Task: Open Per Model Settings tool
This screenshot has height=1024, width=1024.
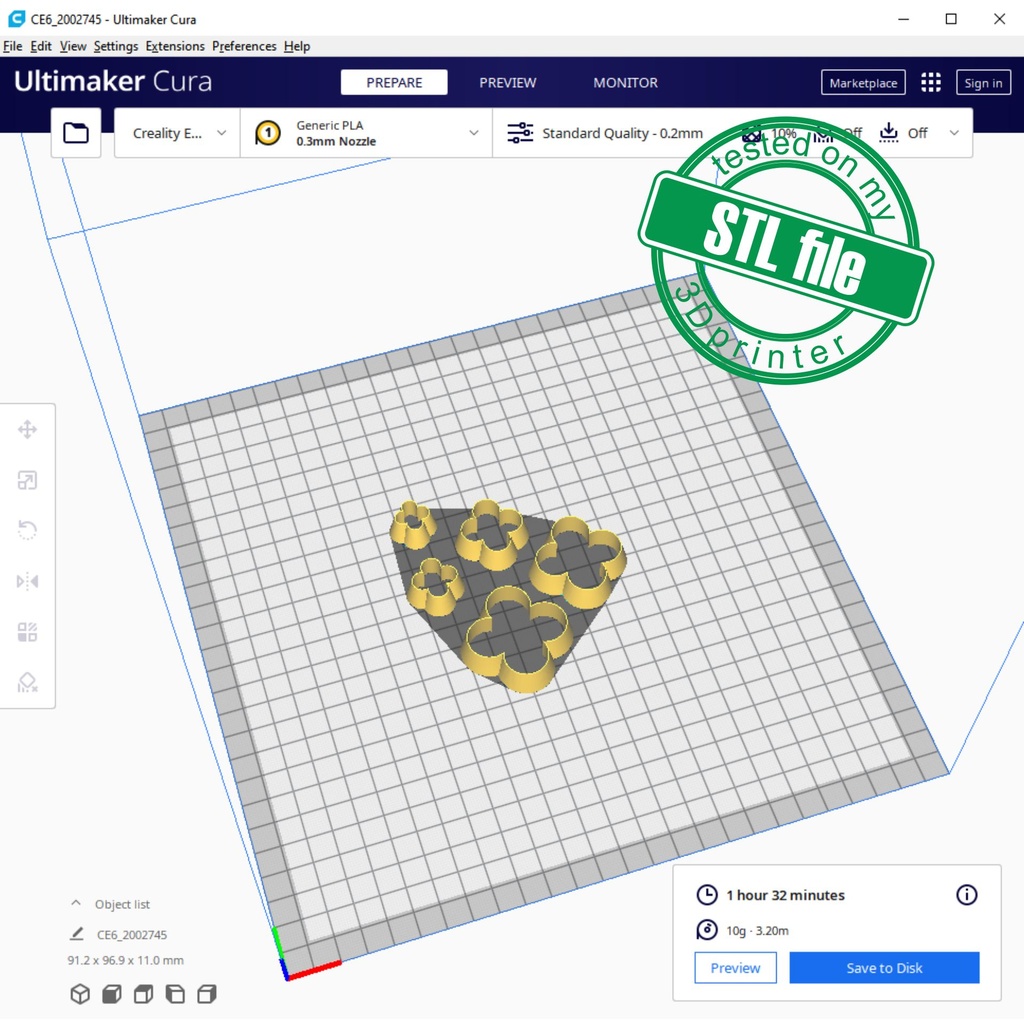Action: click(x=27, y=632)
